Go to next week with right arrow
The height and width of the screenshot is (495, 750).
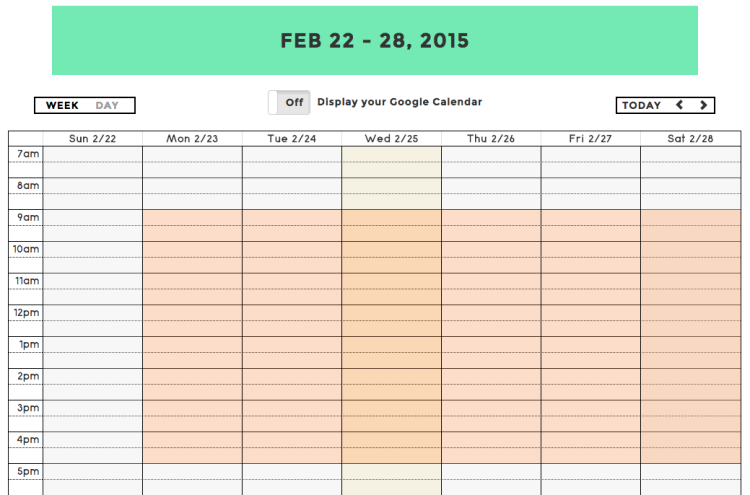[703, 105]
